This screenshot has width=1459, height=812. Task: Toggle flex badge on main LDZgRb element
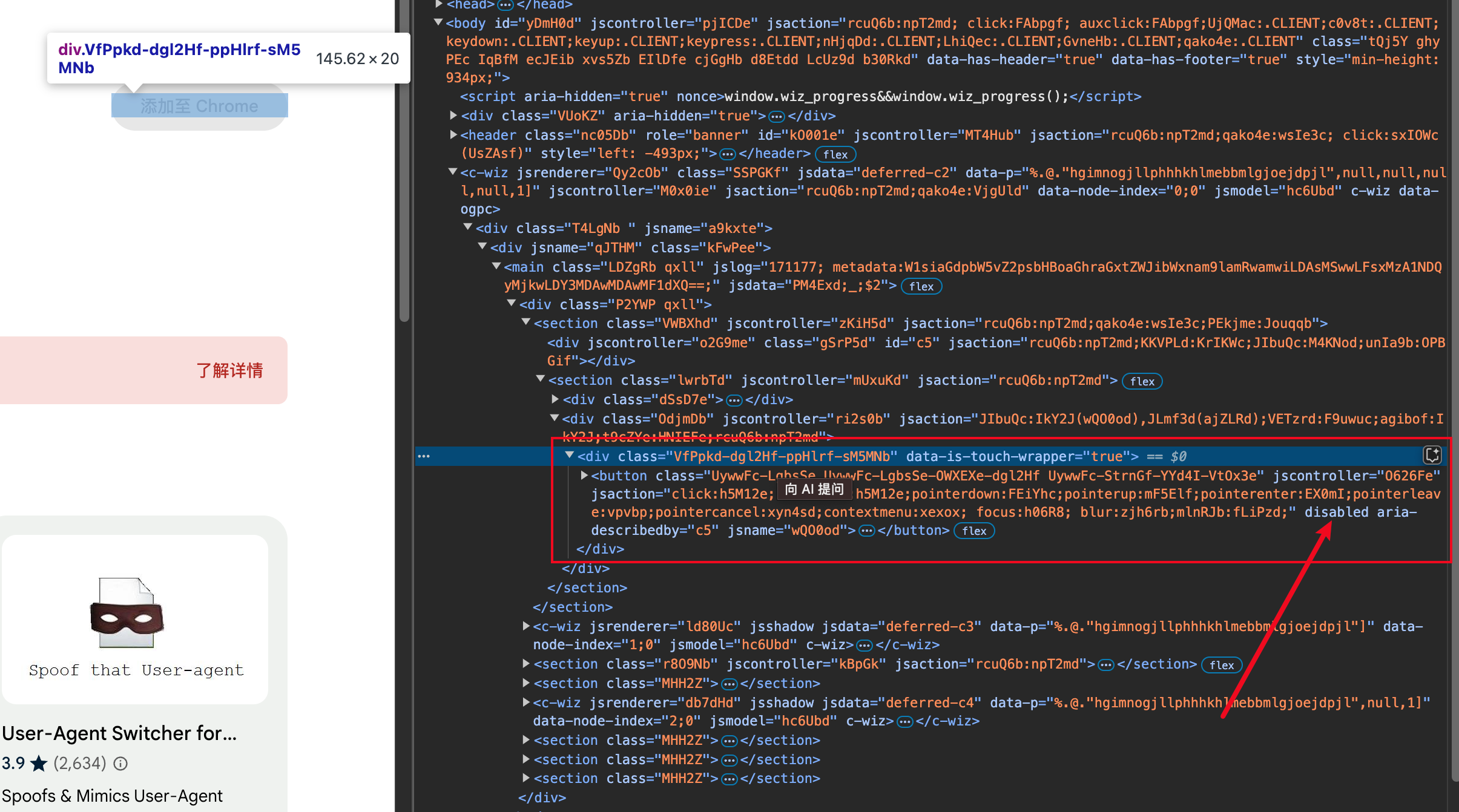pyautogui.click(x=921, y=286)
